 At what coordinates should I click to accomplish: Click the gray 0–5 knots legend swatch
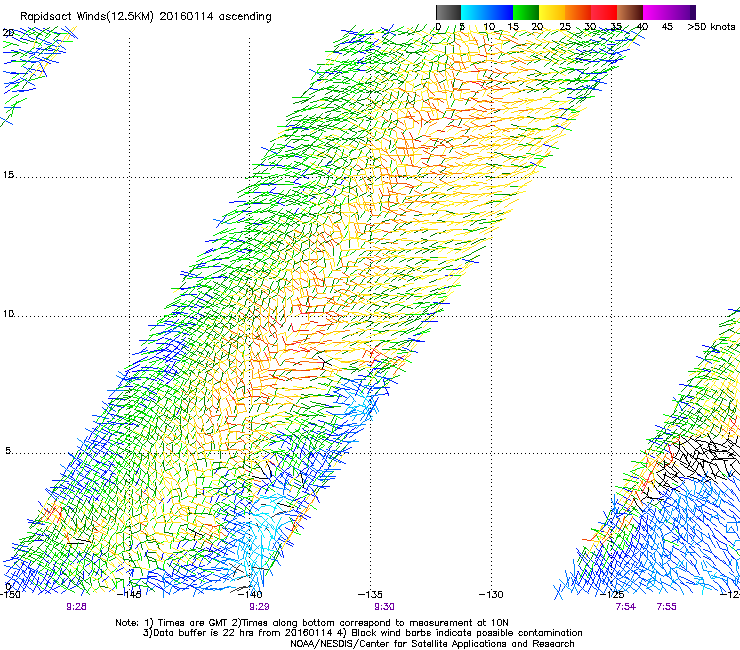click(448, 12)
